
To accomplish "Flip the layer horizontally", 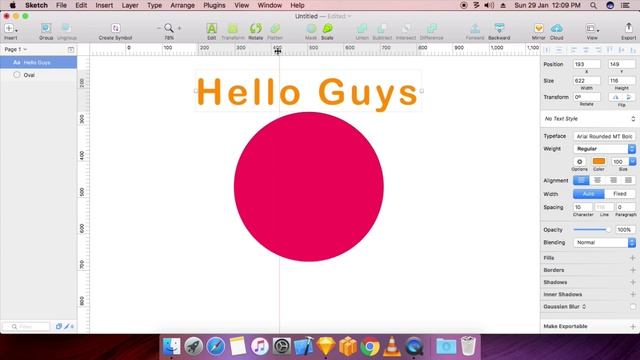I will pos(615,97).
